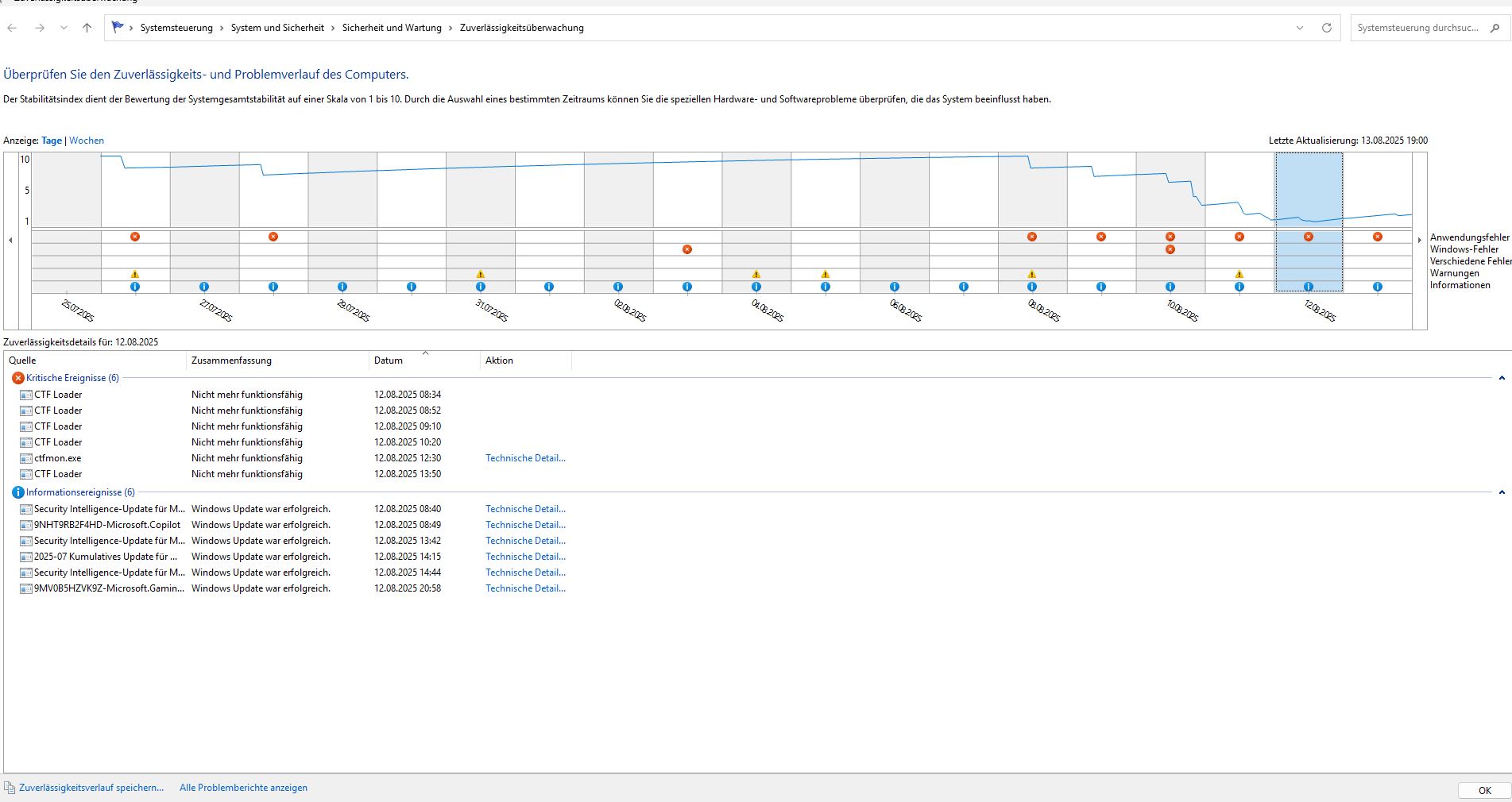The width and height of the screenshot is (1512, 802).
Task: Click the Kritische Ereignisse (6) group header
Action: tap(72, 378)
